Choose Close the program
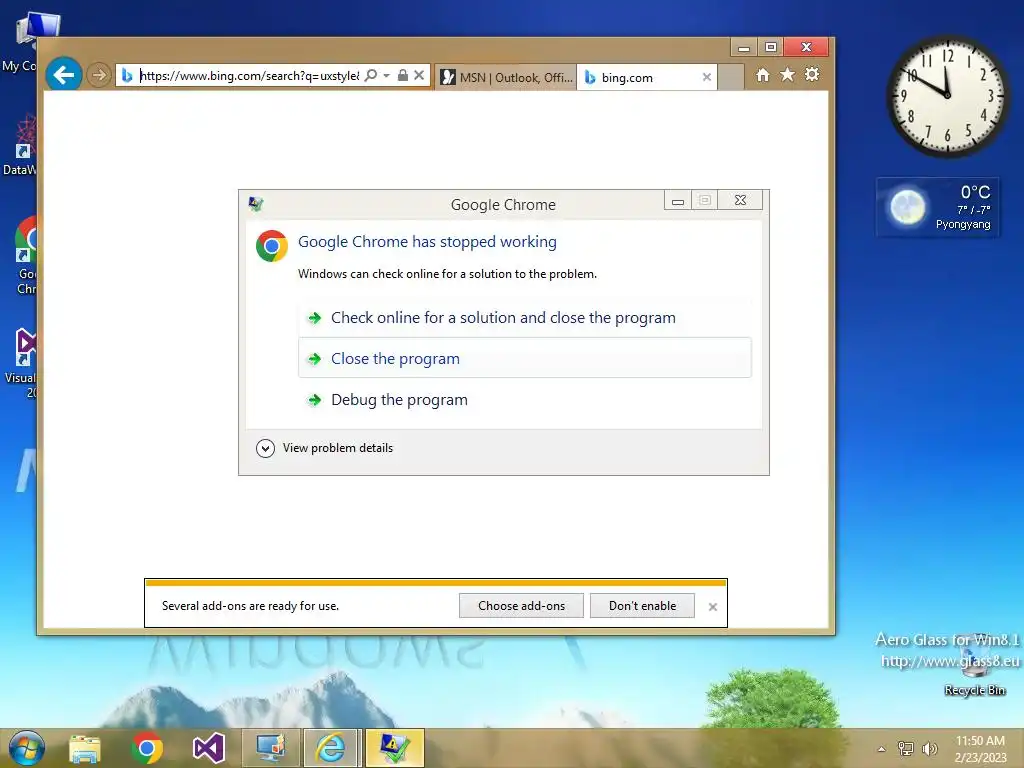Image resolution: width=1024 pixels, height=768 pixels. pyautogui.click(x=524, y=358)
